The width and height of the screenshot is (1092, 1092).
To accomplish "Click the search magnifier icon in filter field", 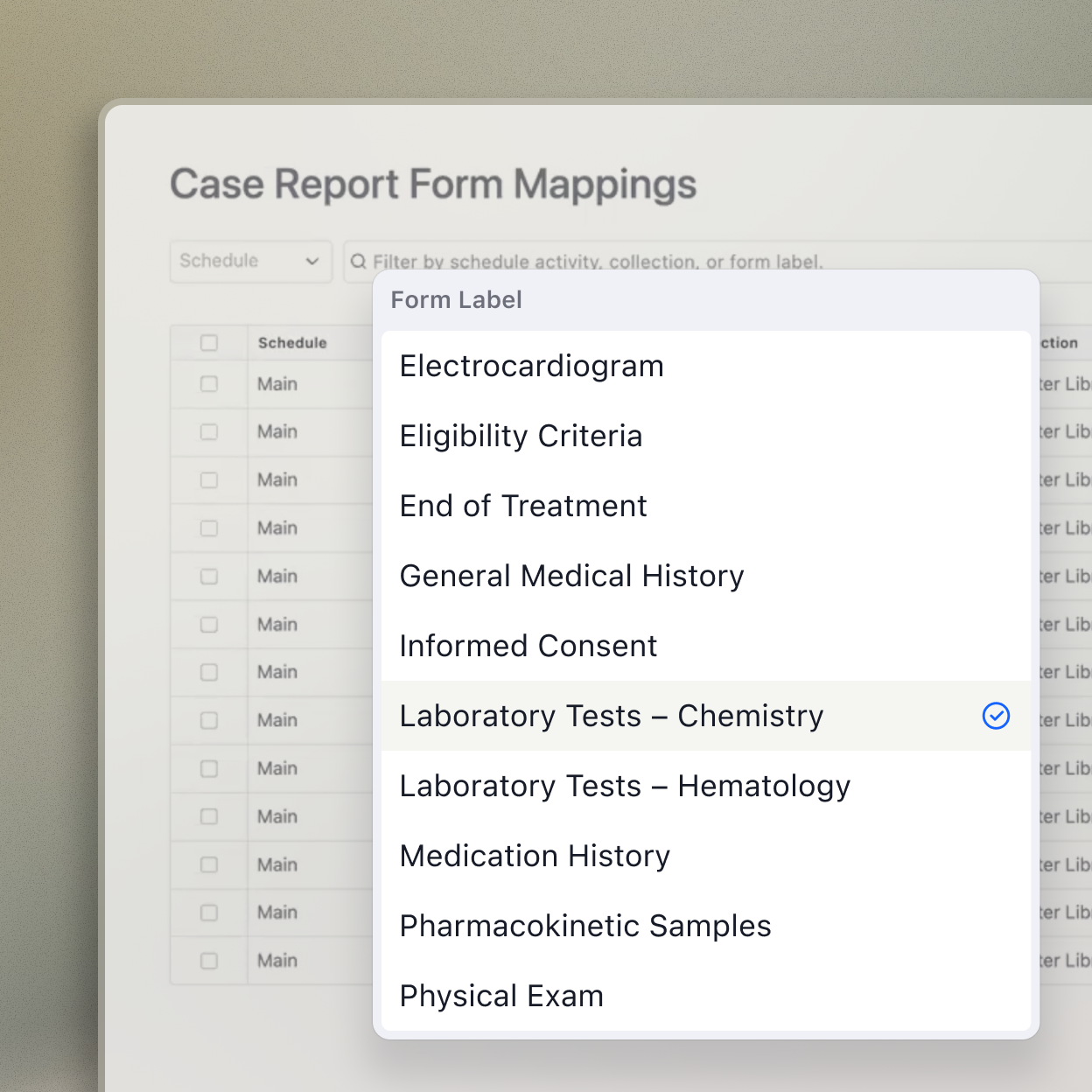I will point(359,261).
